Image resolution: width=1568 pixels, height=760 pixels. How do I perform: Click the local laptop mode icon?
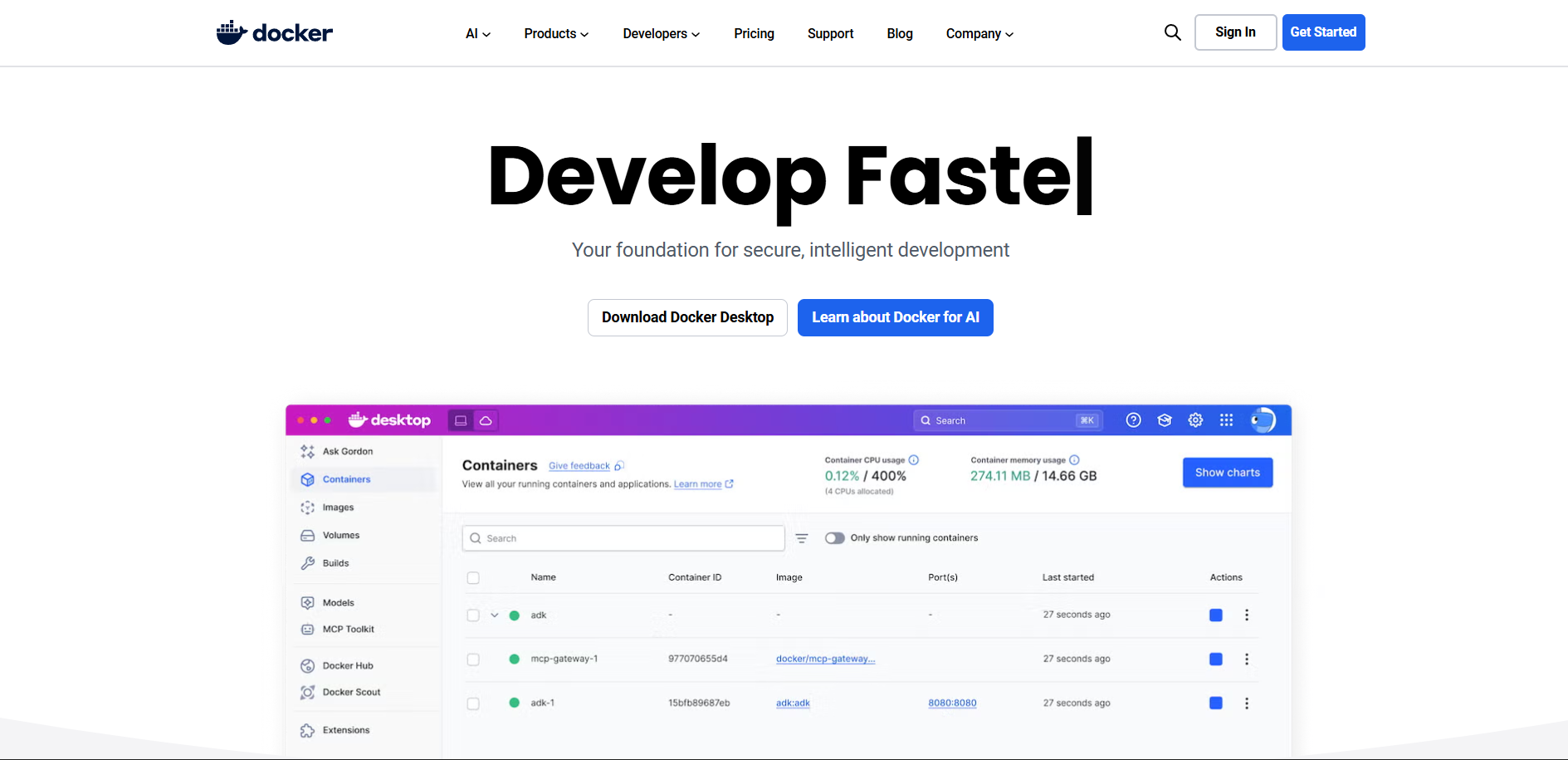[461, 420]
